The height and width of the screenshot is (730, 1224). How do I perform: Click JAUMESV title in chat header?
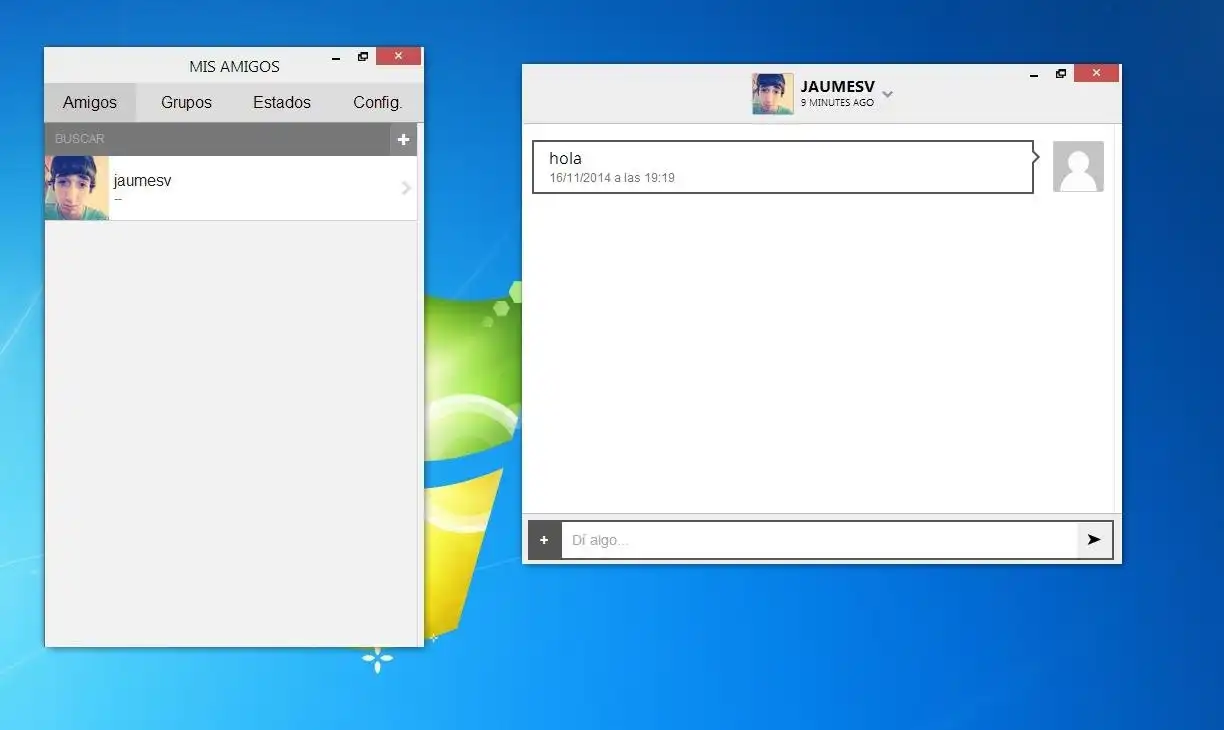[838, 87]
